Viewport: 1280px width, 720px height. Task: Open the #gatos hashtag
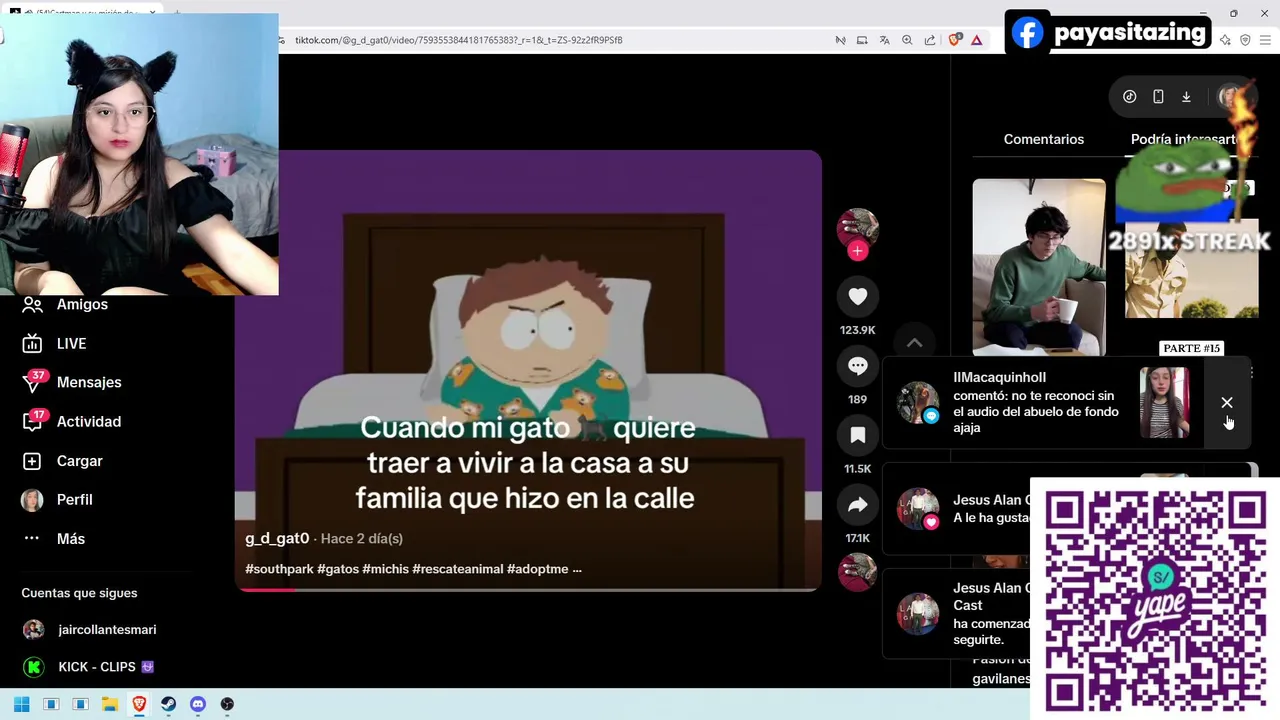point(337,569)
